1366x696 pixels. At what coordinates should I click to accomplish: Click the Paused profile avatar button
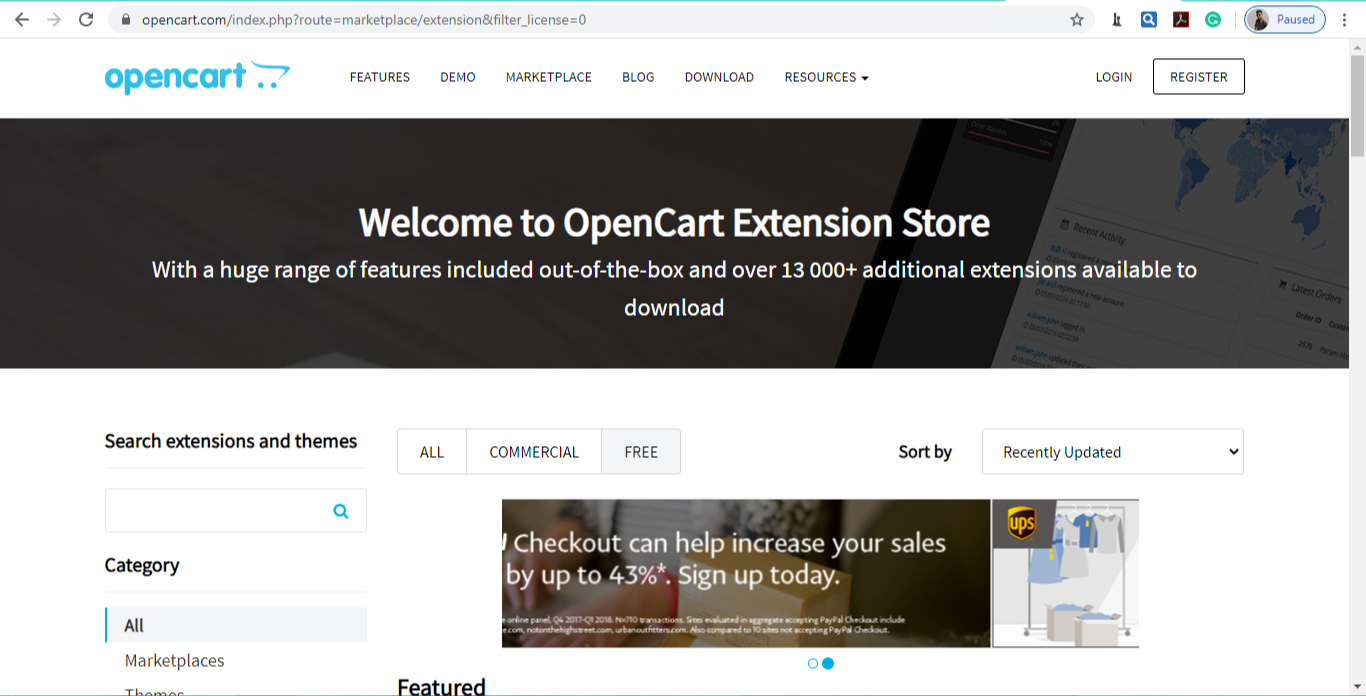(1285, 19)
